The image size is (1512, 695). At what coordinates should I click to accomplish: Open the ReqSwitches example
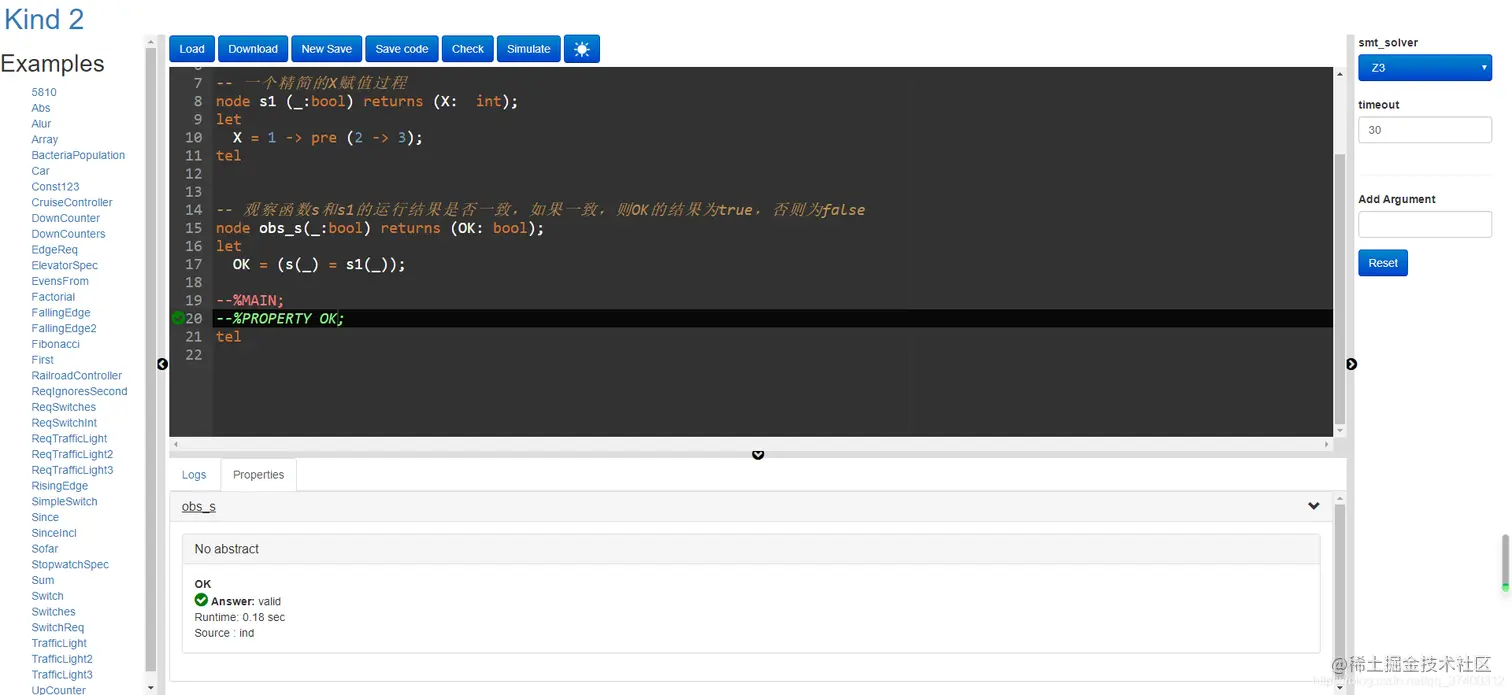64,407
